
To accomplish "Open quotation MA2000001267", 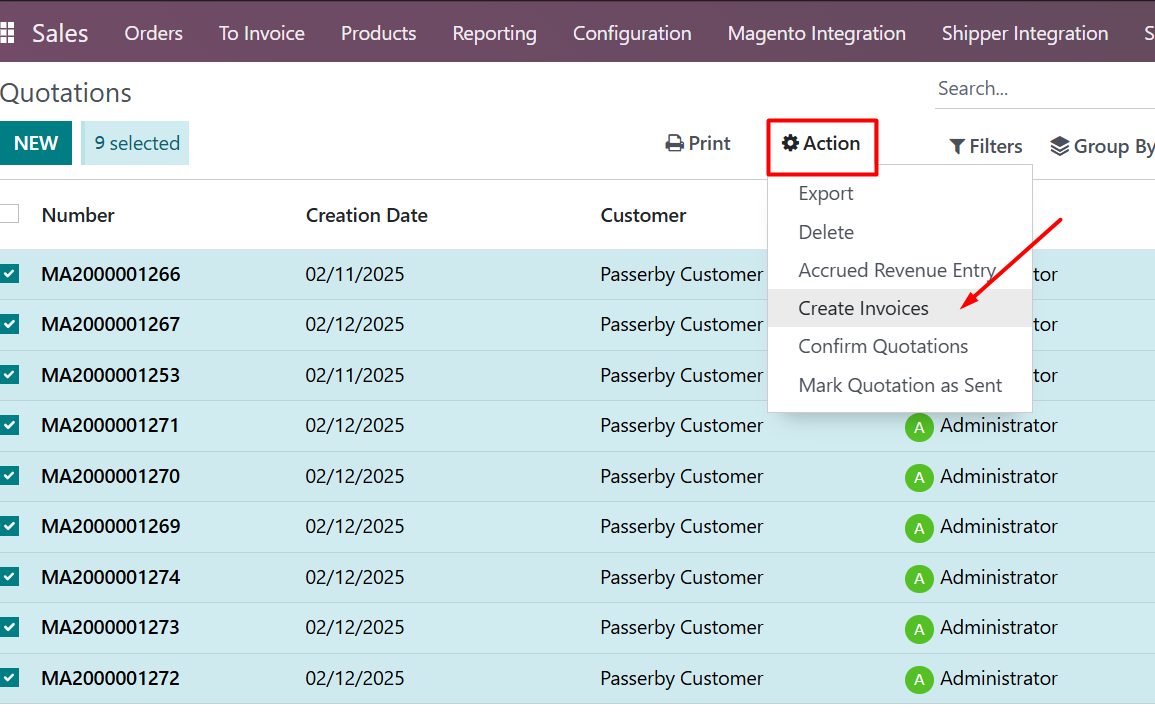I will point(111,324).
